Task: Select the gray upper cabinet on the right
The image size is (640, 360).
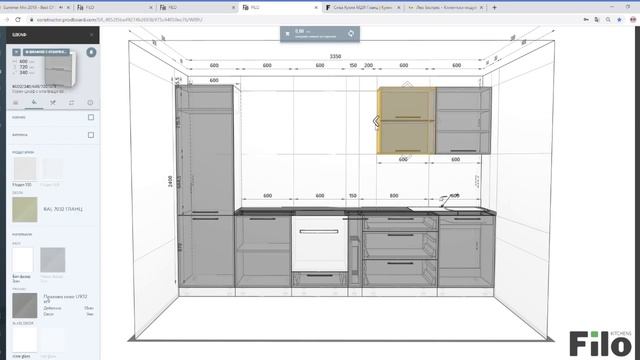Action: pyautogui.click(x=464, y=121)
